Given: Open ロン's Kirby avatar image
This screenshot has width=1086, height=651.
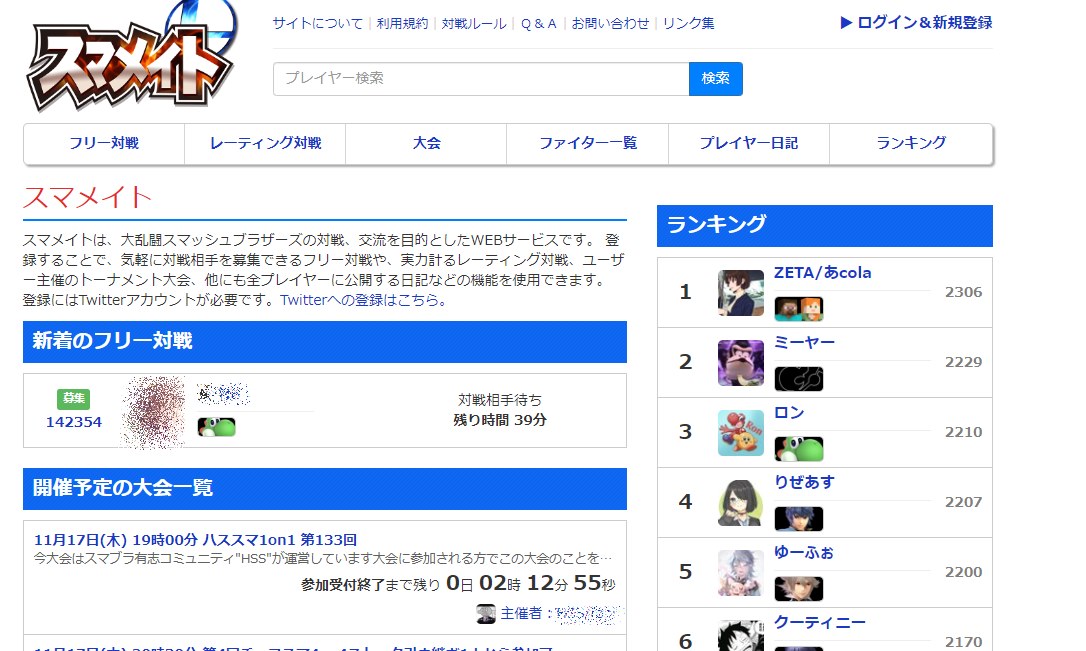Looking at the screenshot, I should tap(740, 433).
